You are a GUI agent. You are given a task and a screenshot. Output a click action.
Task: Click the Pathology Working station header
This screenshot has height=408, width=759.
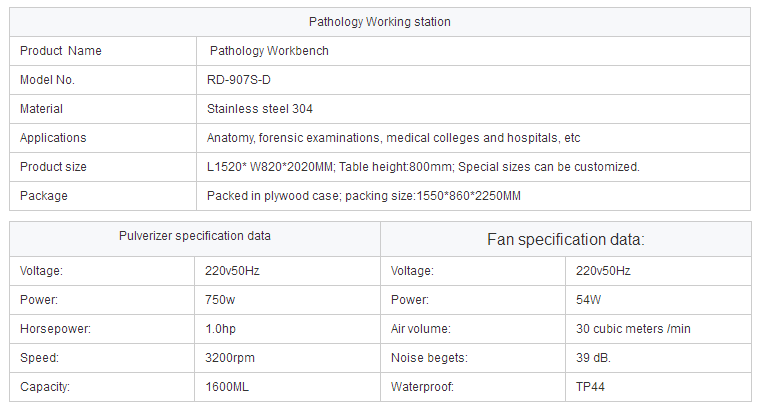tap(380, 22)
